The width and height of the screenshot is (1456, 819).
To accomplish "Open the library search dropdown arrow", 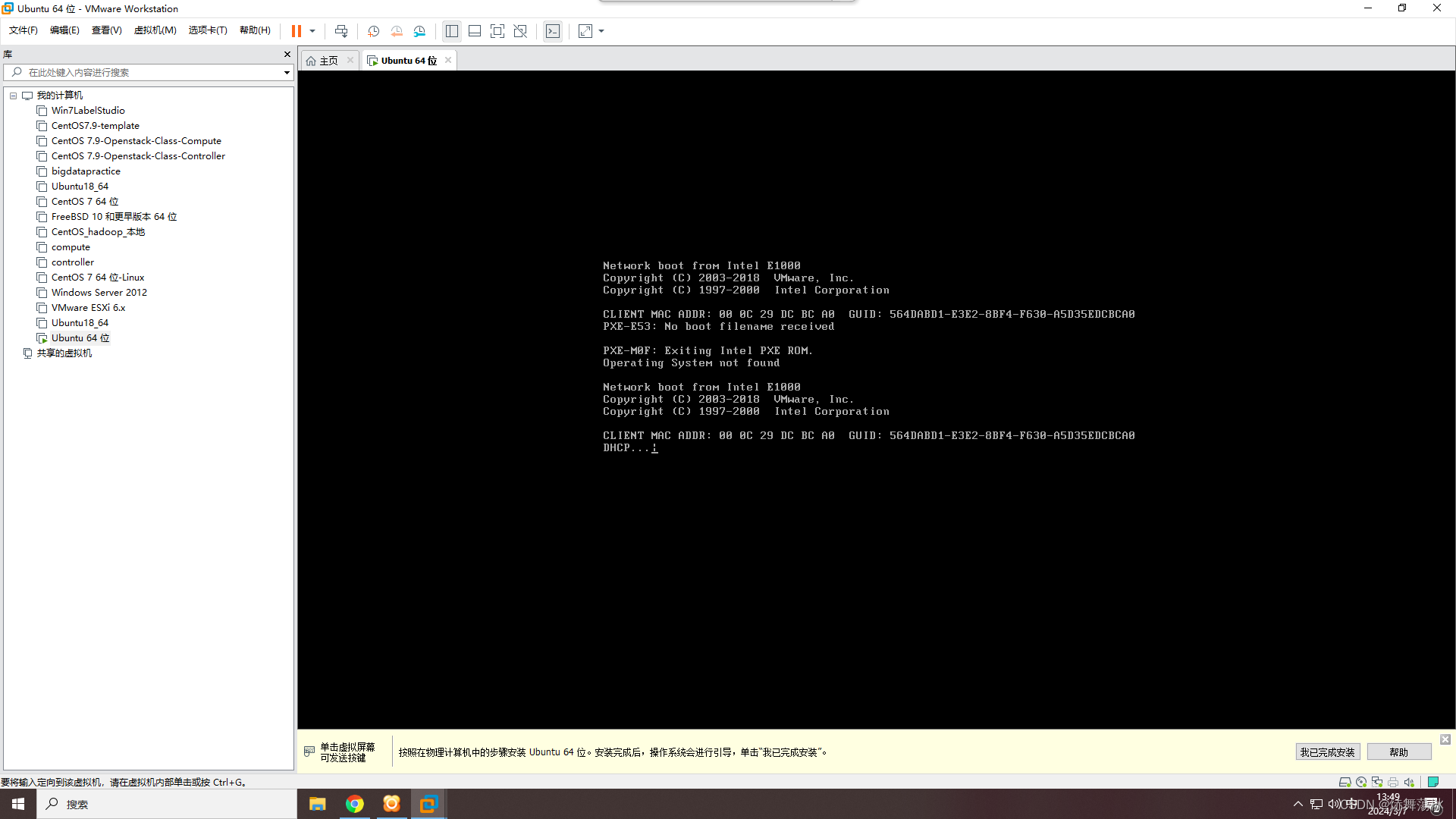I will pos(287,73).
